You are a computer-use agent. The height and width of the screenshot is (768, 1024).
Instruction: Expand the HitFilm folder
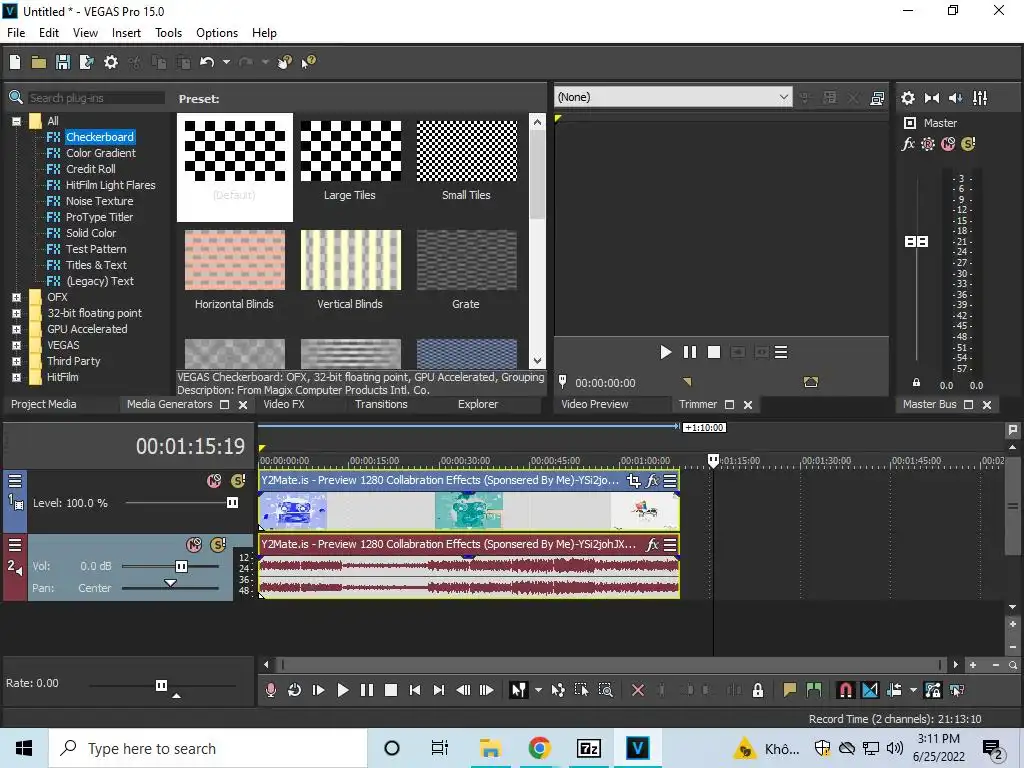click(16, 377)
